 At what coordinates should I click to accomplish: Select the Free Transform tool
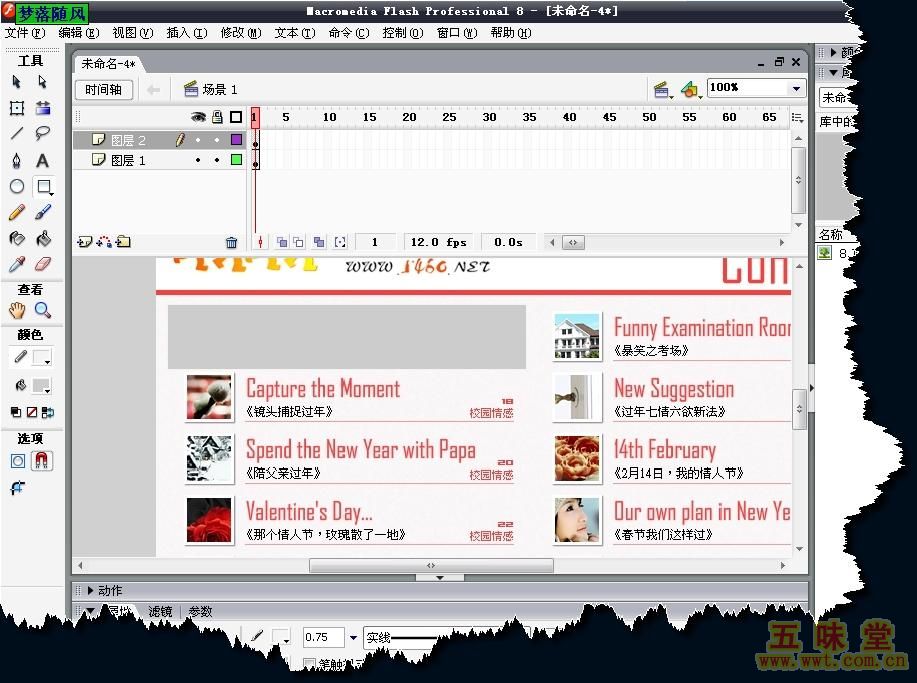coord(17,108)
